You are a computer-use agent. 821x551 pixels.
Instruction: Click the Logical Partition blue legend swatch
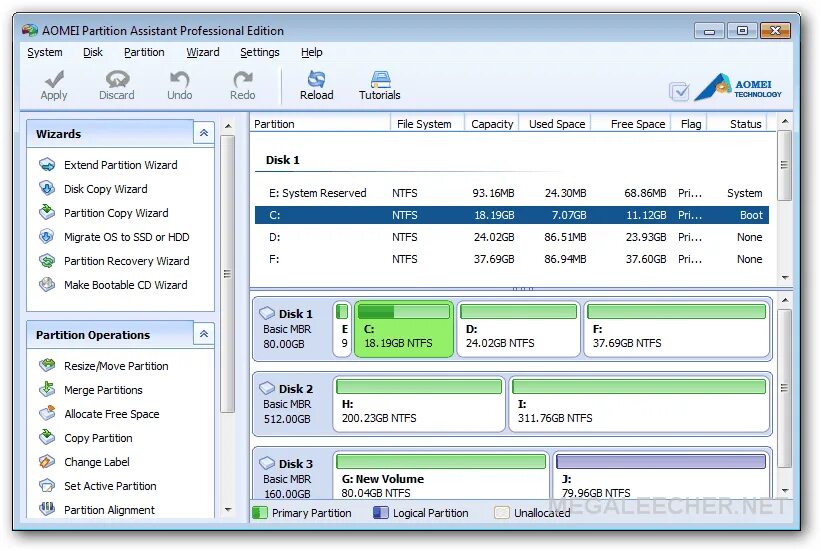[x=381, y=513]
